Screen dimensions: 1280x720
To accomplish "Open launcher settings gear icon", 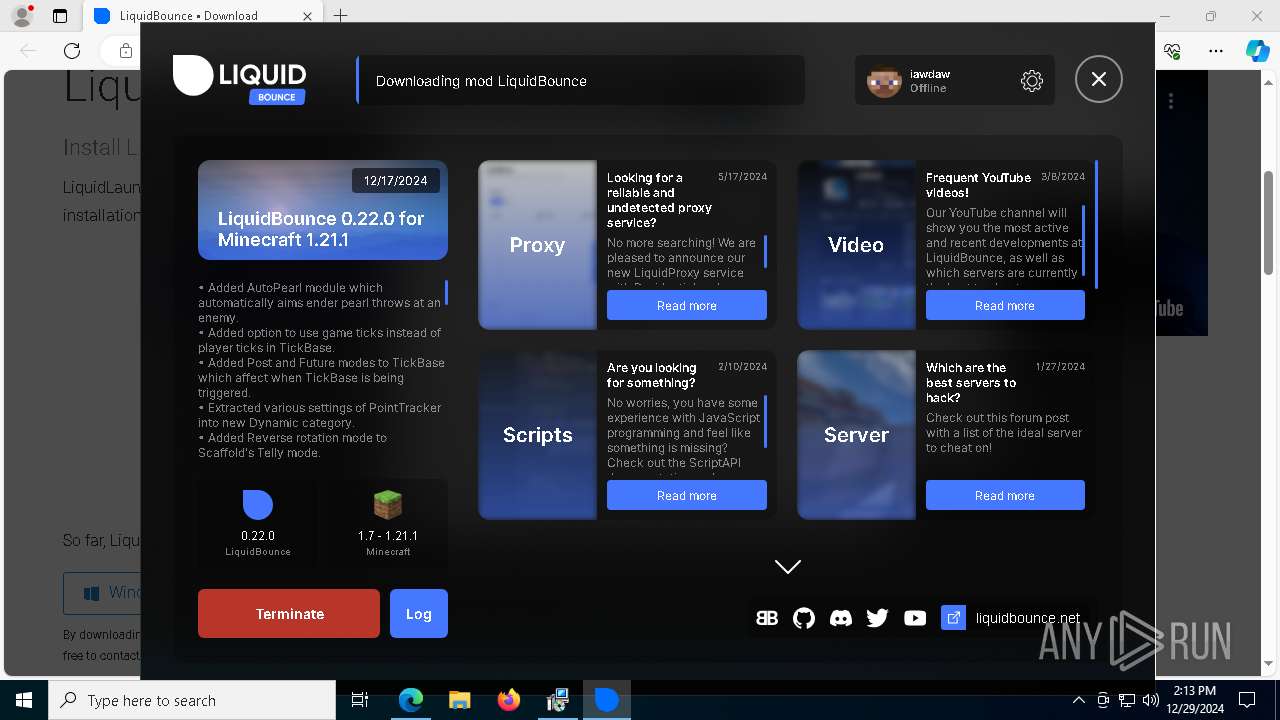I will pos(1032,81).
